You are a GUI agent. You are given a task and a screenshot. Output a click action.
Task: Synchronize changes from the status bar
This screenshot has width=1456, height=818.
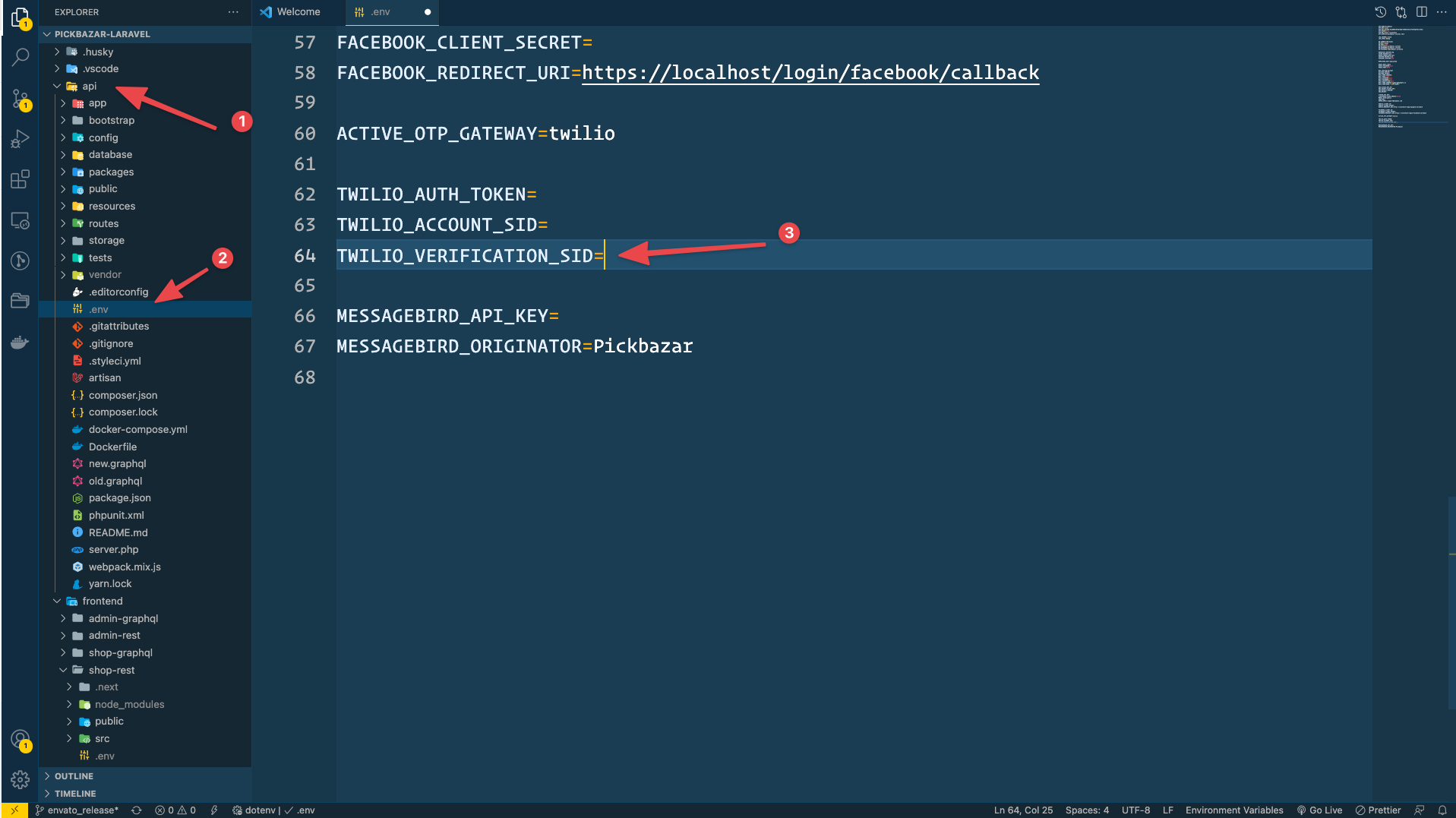tap(137, 810)
